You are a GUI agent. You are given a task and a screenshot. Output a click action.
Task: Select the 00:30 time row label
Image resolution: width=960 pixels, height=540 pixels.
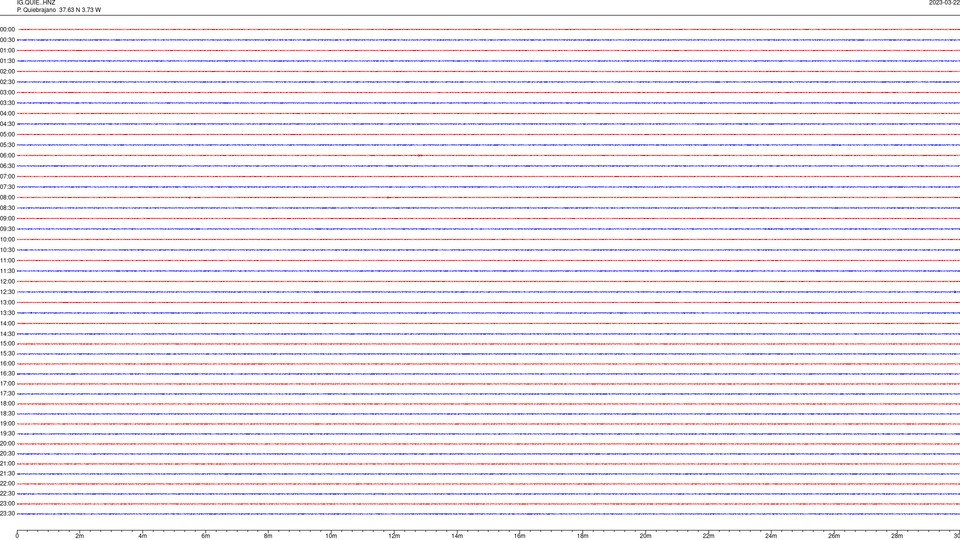coord(7,40)
